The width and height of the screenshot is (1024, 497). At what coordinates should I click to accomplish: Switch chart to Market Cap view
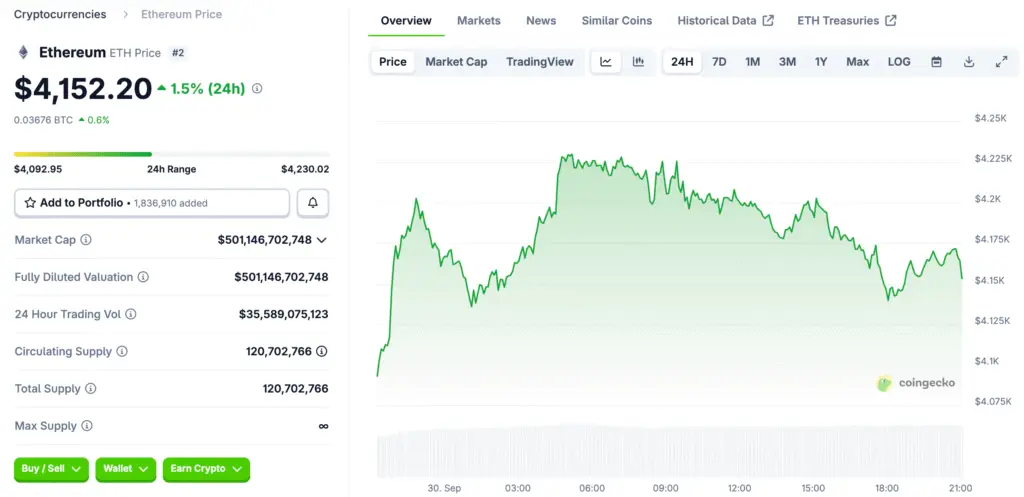pos(456,62)
